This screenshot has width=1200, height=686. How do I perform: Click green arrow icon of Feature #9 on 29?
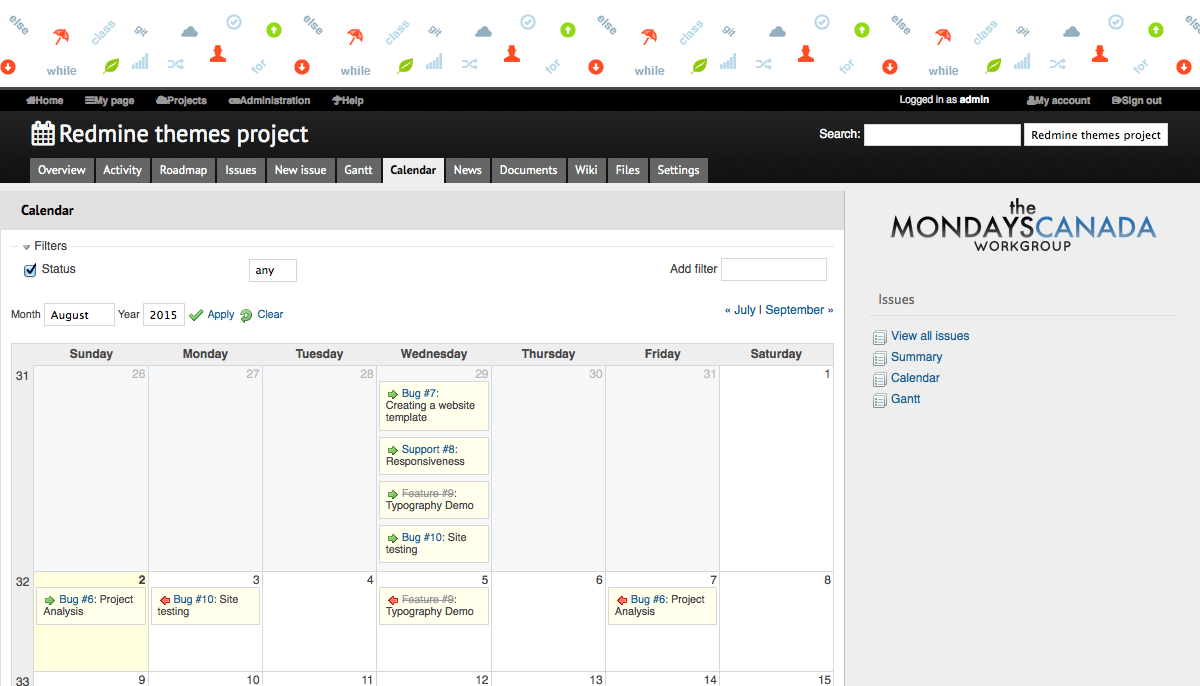click(x=392, y=495)
